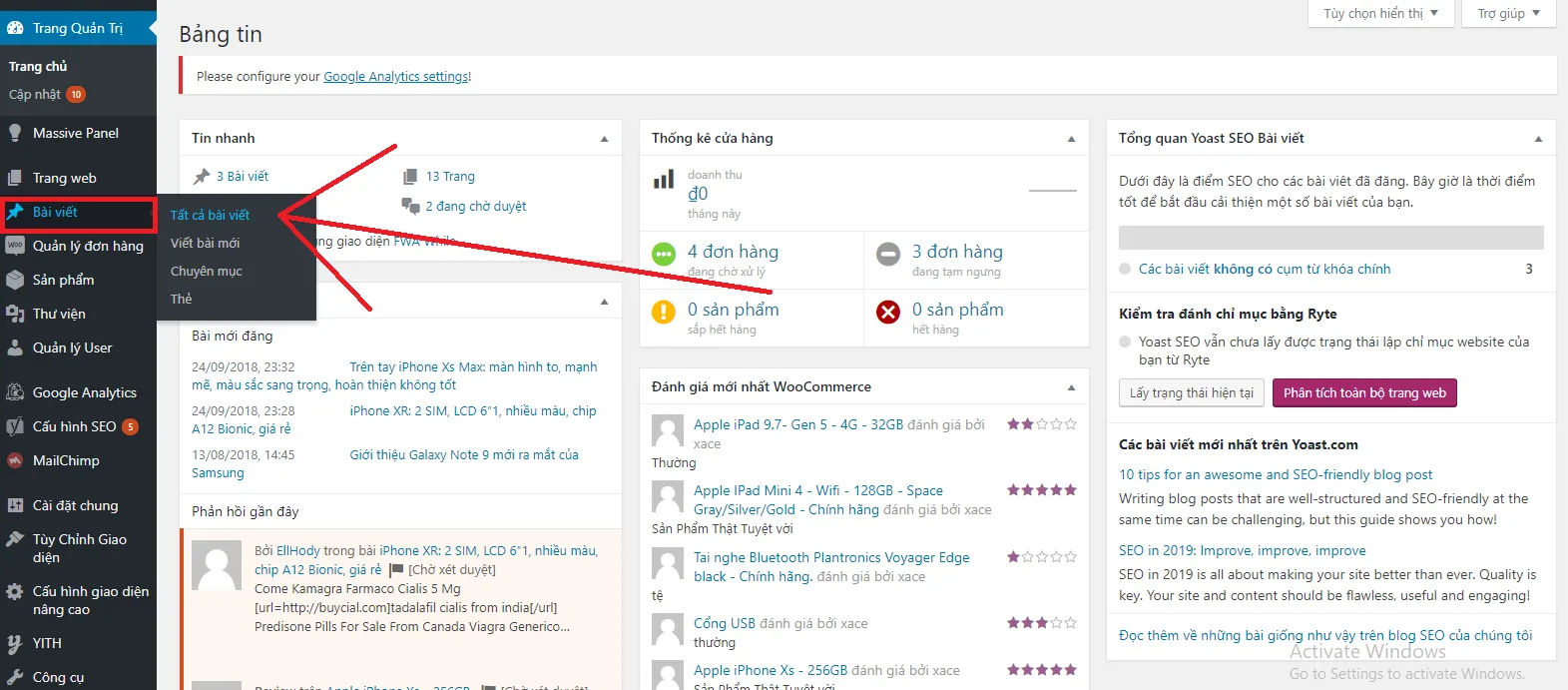
Task: Click the bar chart revenue icon
Action: tap(664, 180)
